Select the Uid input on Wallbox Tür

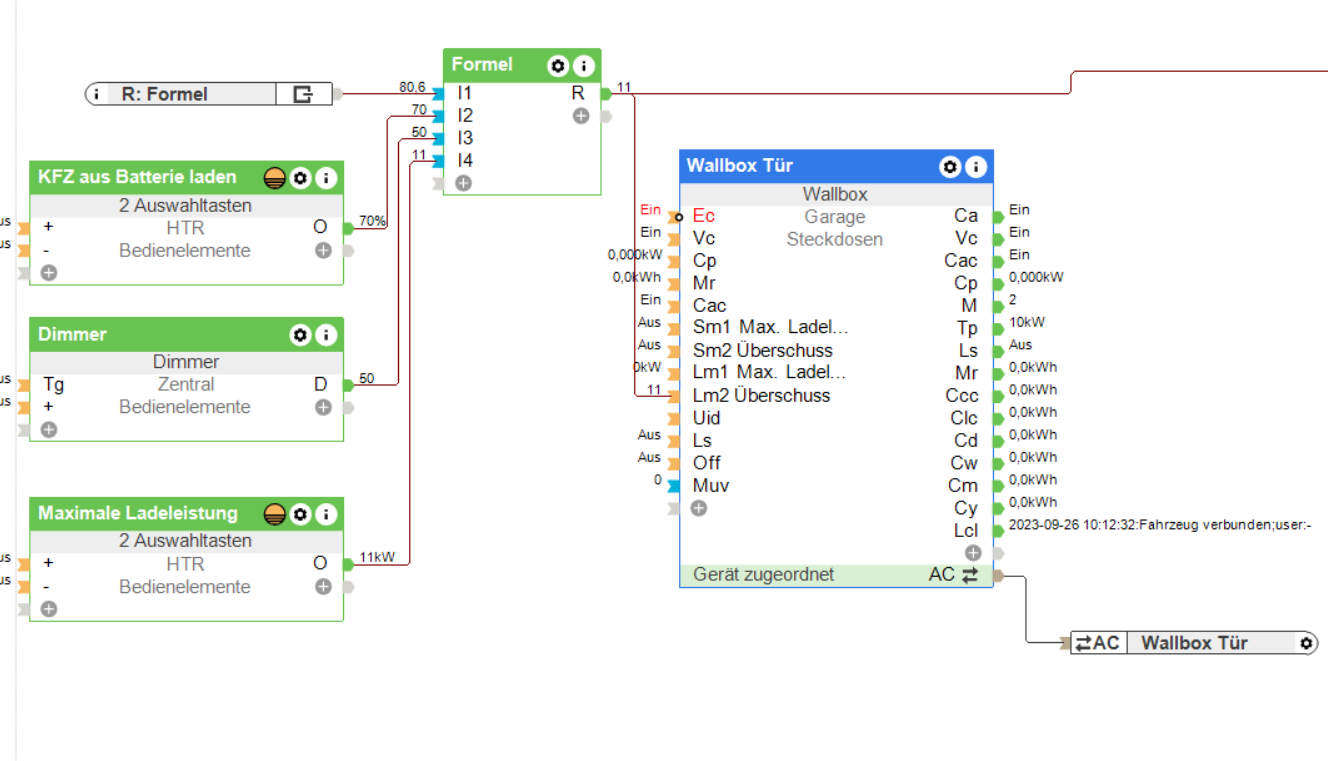pyautogui.click(x=707, y=417)
